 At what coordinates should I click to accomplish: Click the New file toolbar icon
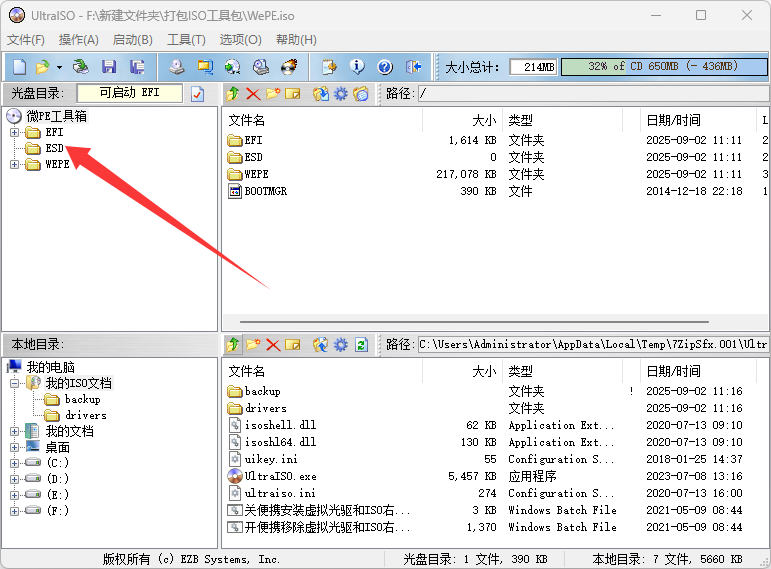click(x=19, y=67)
